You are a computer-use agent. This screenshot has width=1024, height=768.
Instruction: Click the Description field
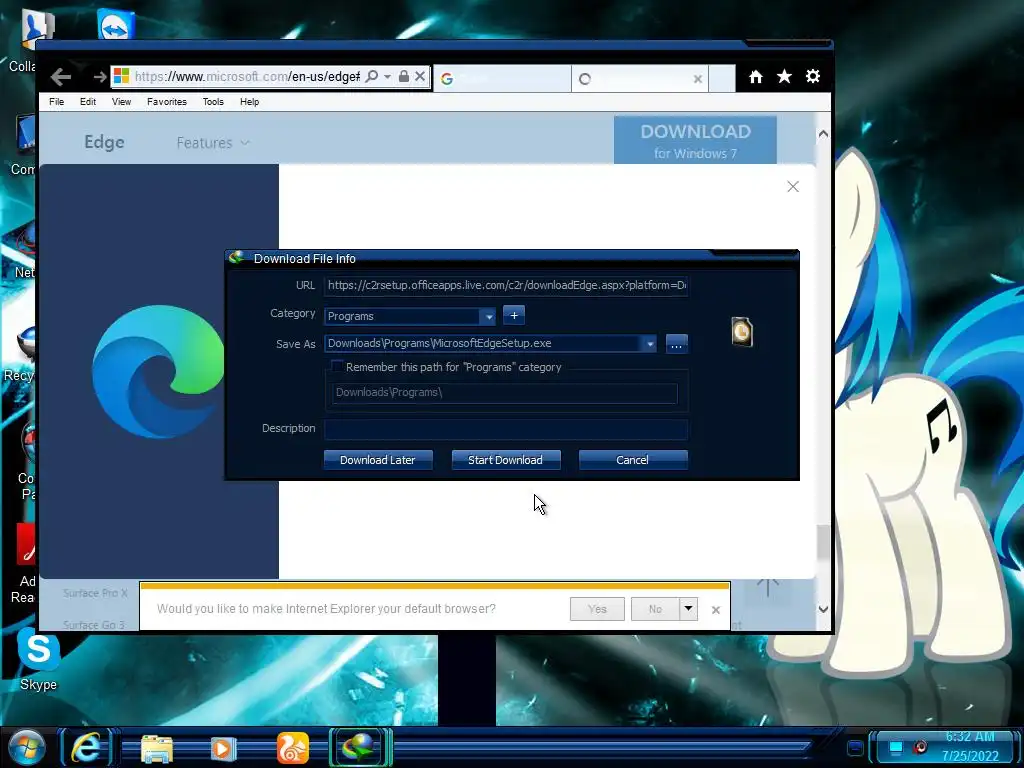click(x=506, y=429)
